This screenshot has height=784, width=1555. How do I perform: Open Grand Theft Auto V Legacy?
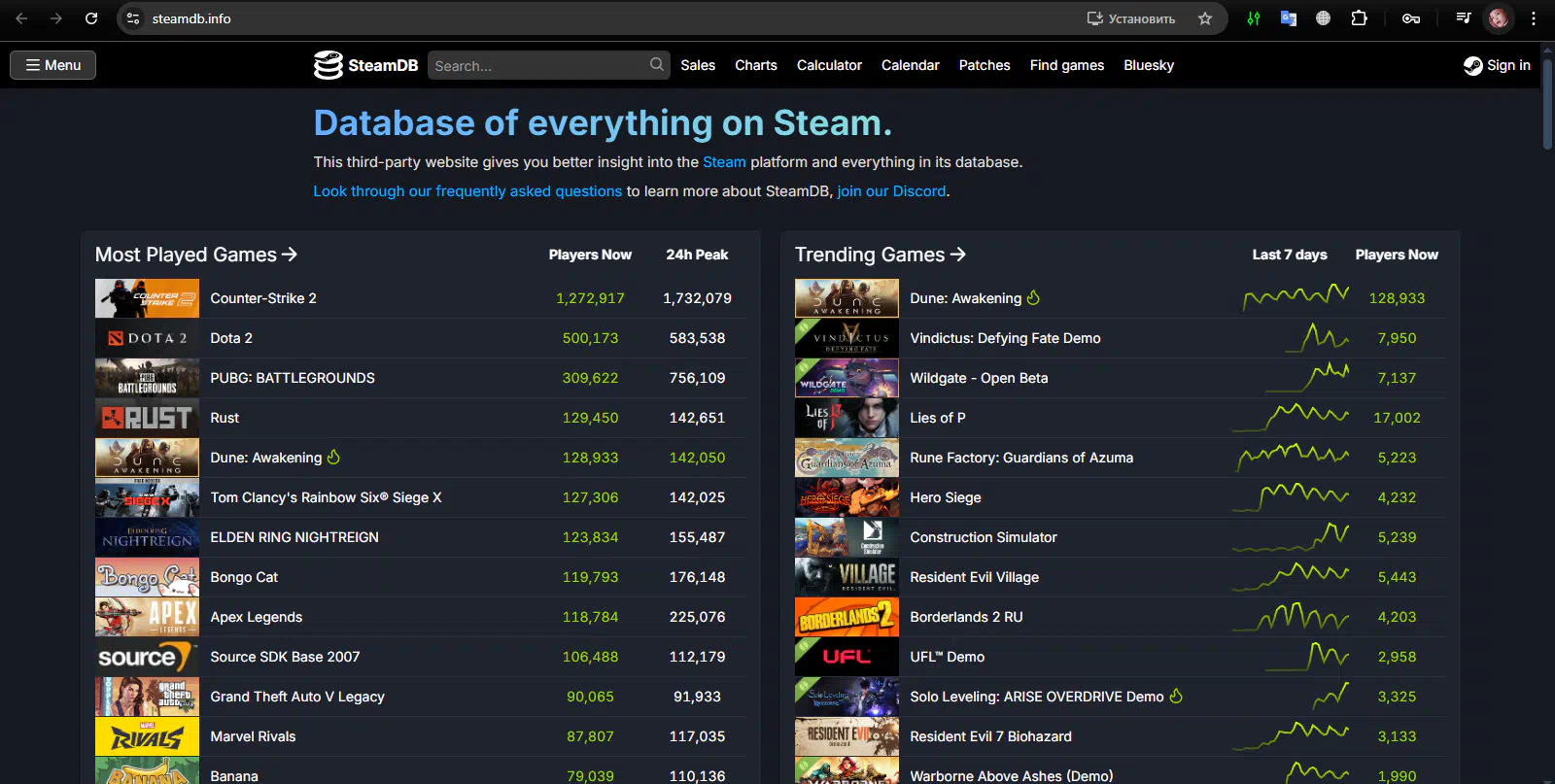pyautogui.click(x=297, y=697)
